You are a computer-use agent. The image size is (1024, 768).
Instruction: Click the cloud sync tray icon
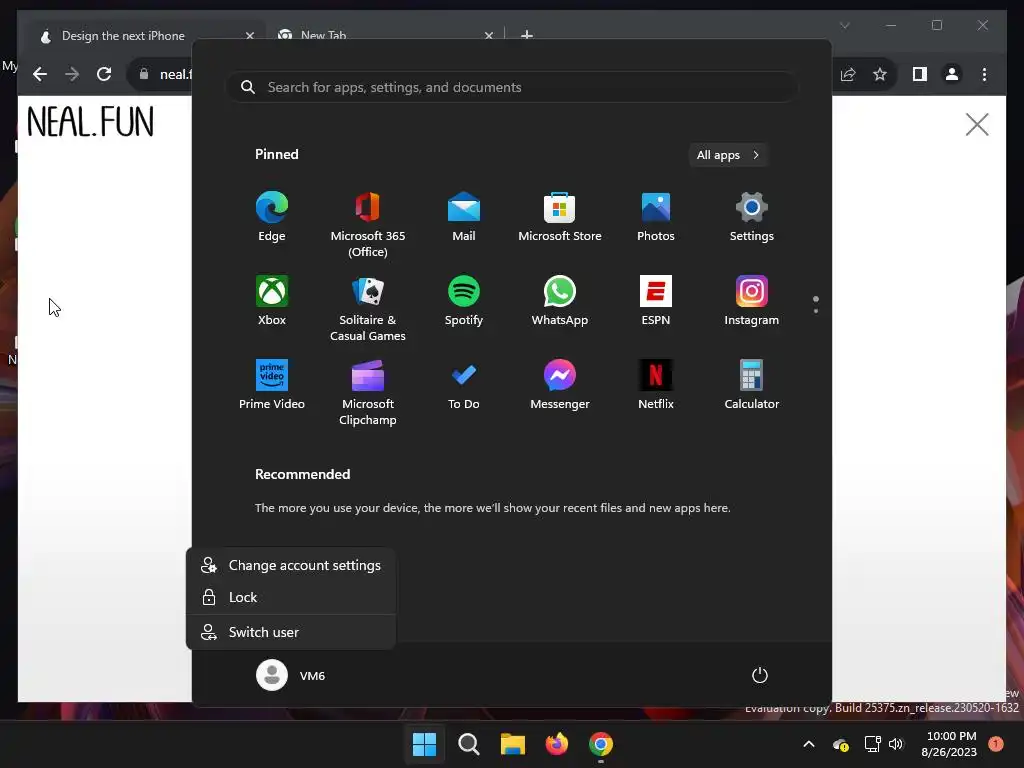tap(840, 744)
